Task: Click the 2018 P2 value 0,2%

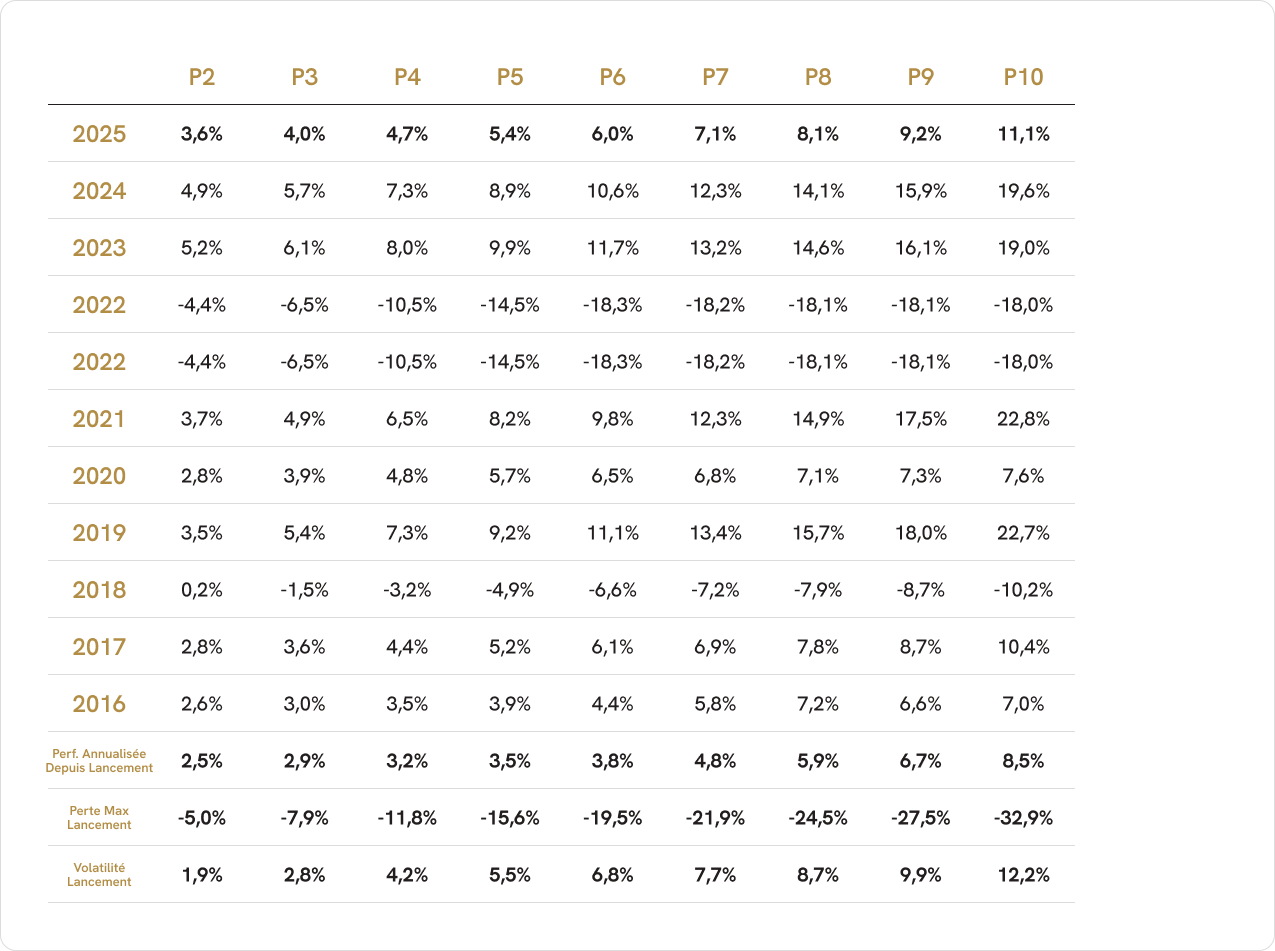Action: click(202, 590)
